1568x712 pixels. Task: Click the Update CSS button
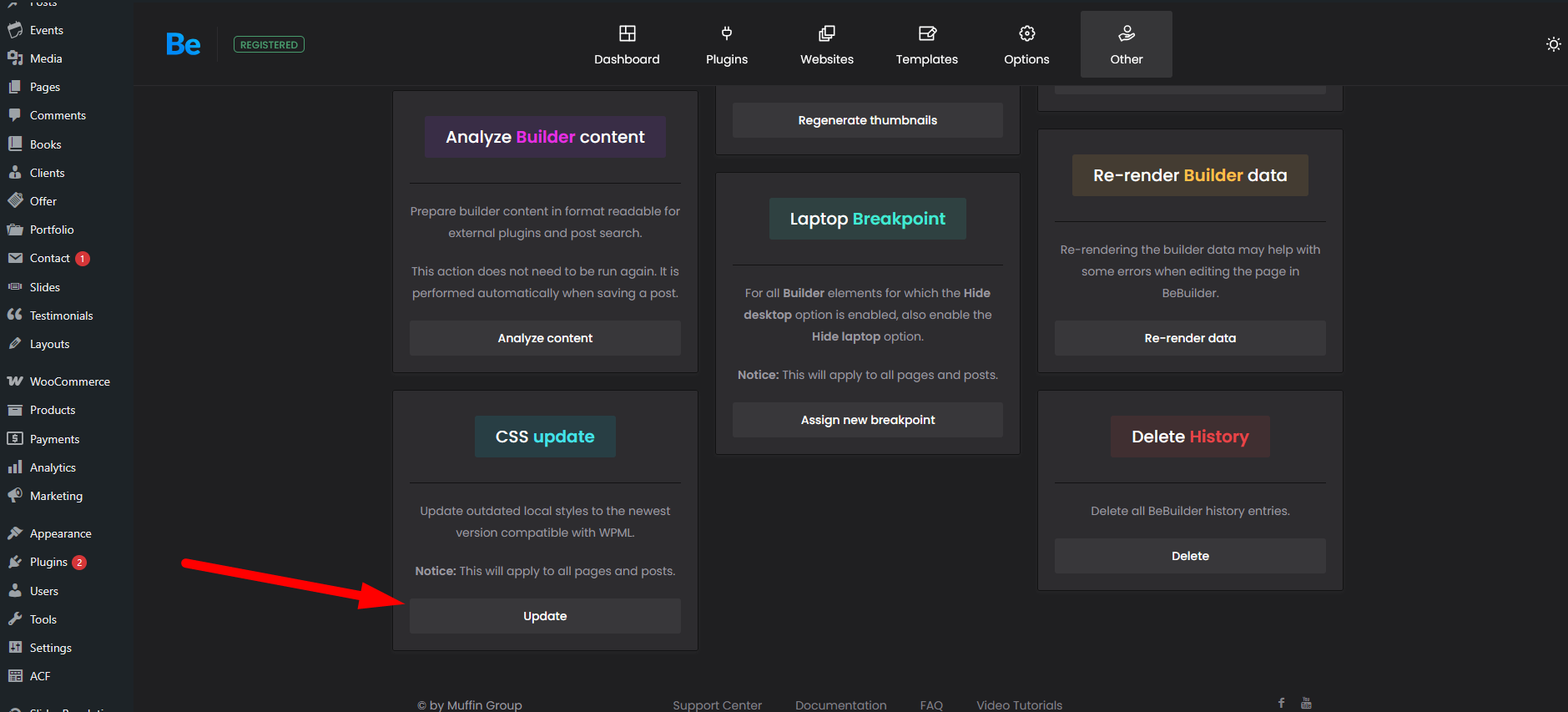tap(545, 616)
